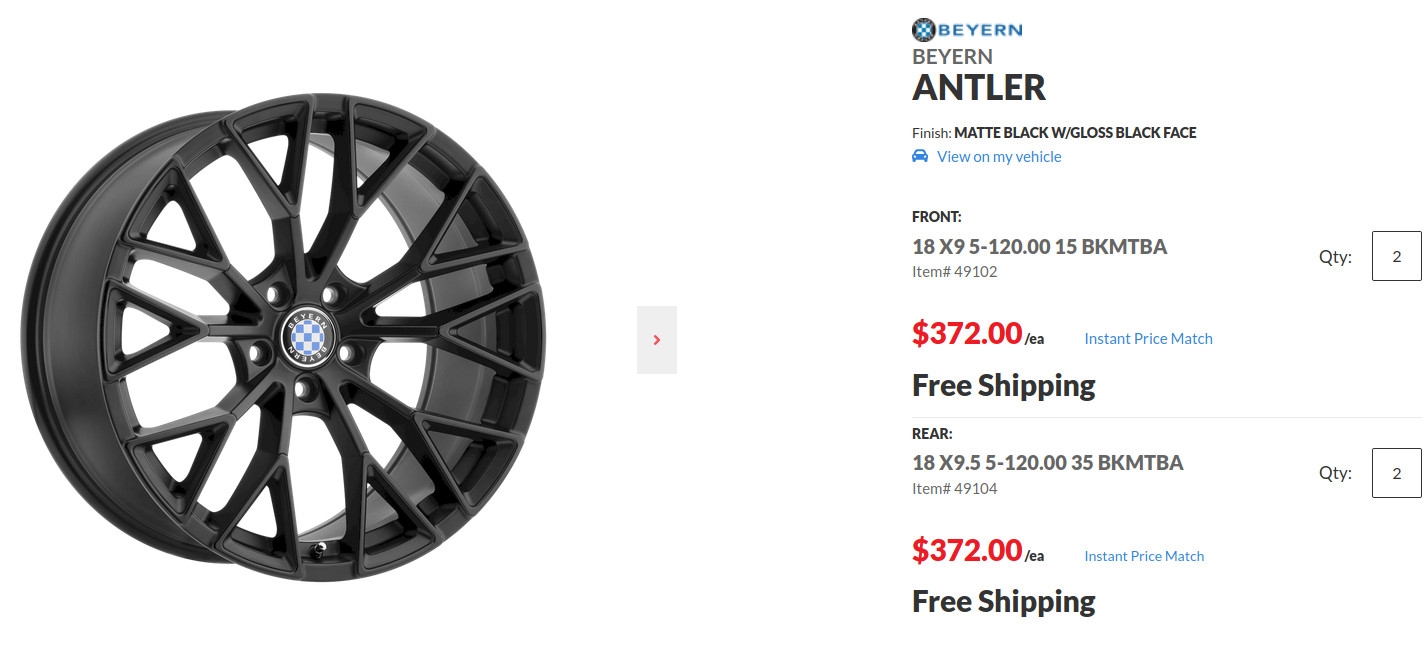
Task: Click the checkered Beyern center cap emblem
Action: coord(309,335)
